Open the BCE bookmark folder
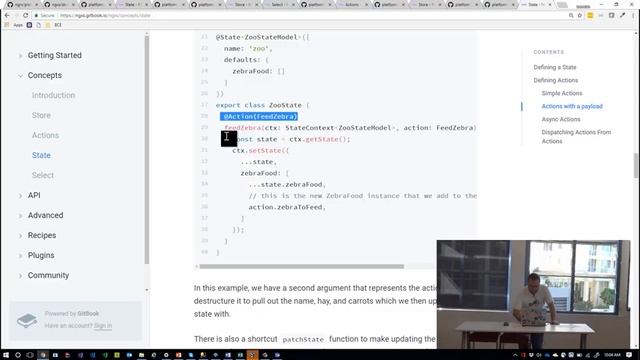The width and height of the screenshot is (640, 360). coord(54,25)
